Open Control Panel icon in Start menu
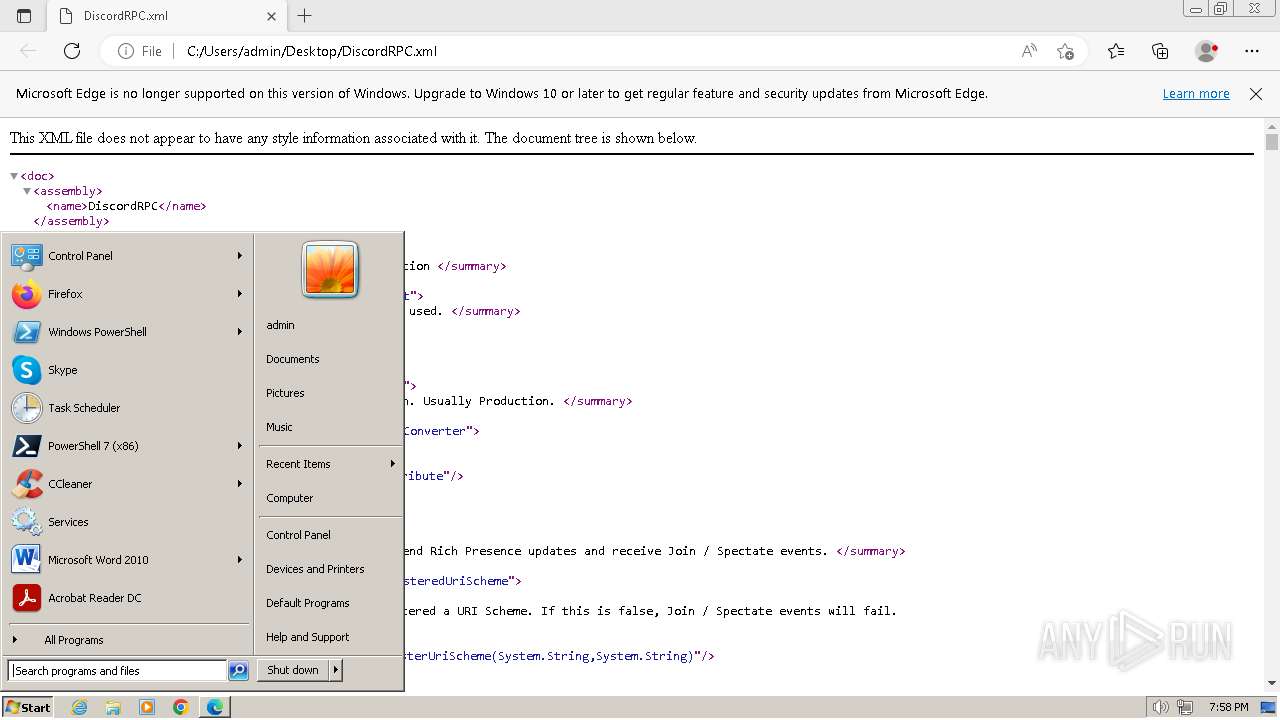Image resolution: width=1280 pixels, height=720 pixels. click(26, 256)
